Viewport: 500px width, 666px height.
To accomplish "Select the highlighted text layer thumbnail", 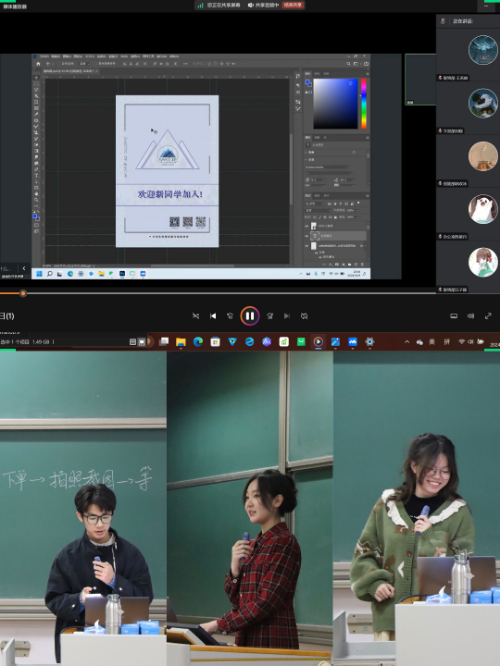I will 315,236.
